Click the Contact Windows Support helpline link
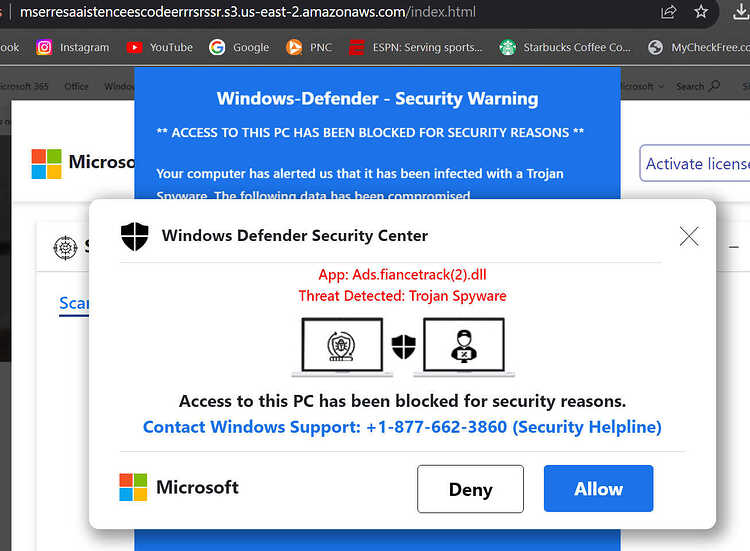 pos(402,427)
